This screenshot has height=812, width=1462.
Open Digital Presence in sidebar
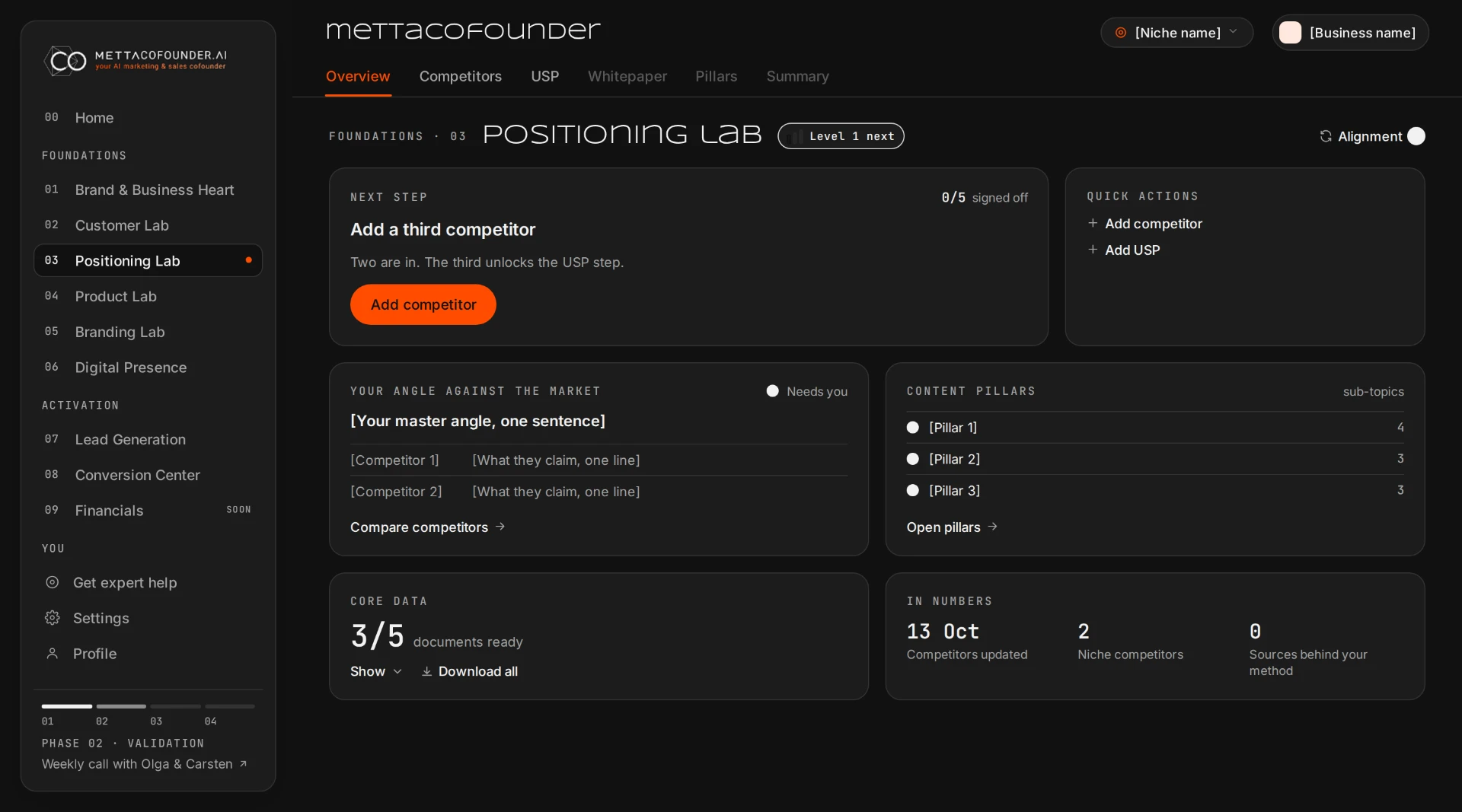pos(148,368)
